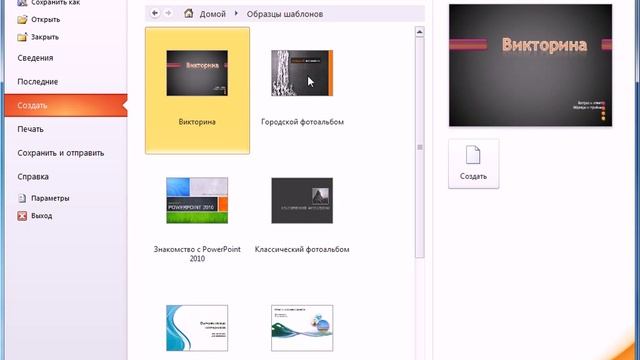The width and height of the screenshot is (640, 360).
Task: Click the Выход label
Action: tap(42, 216)
